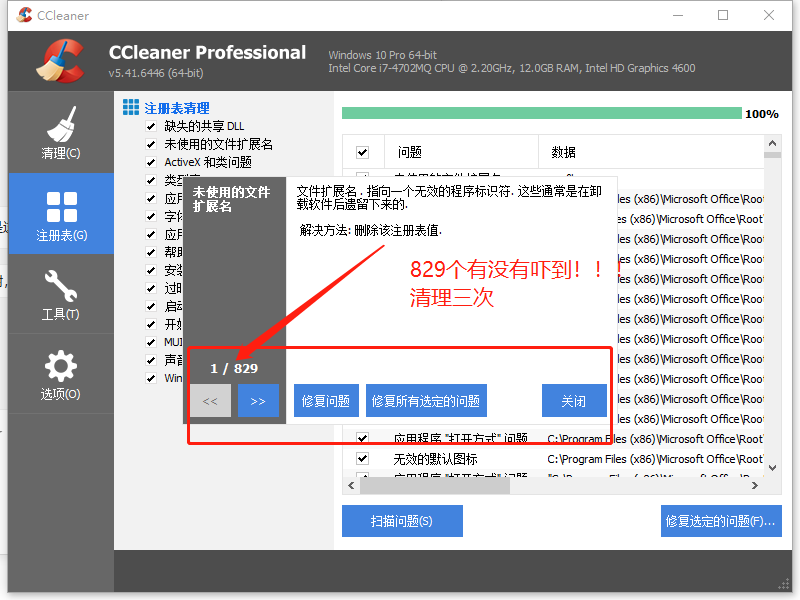Go to previous issue with << button
The image size is (800, 600).
coord(211,401)
